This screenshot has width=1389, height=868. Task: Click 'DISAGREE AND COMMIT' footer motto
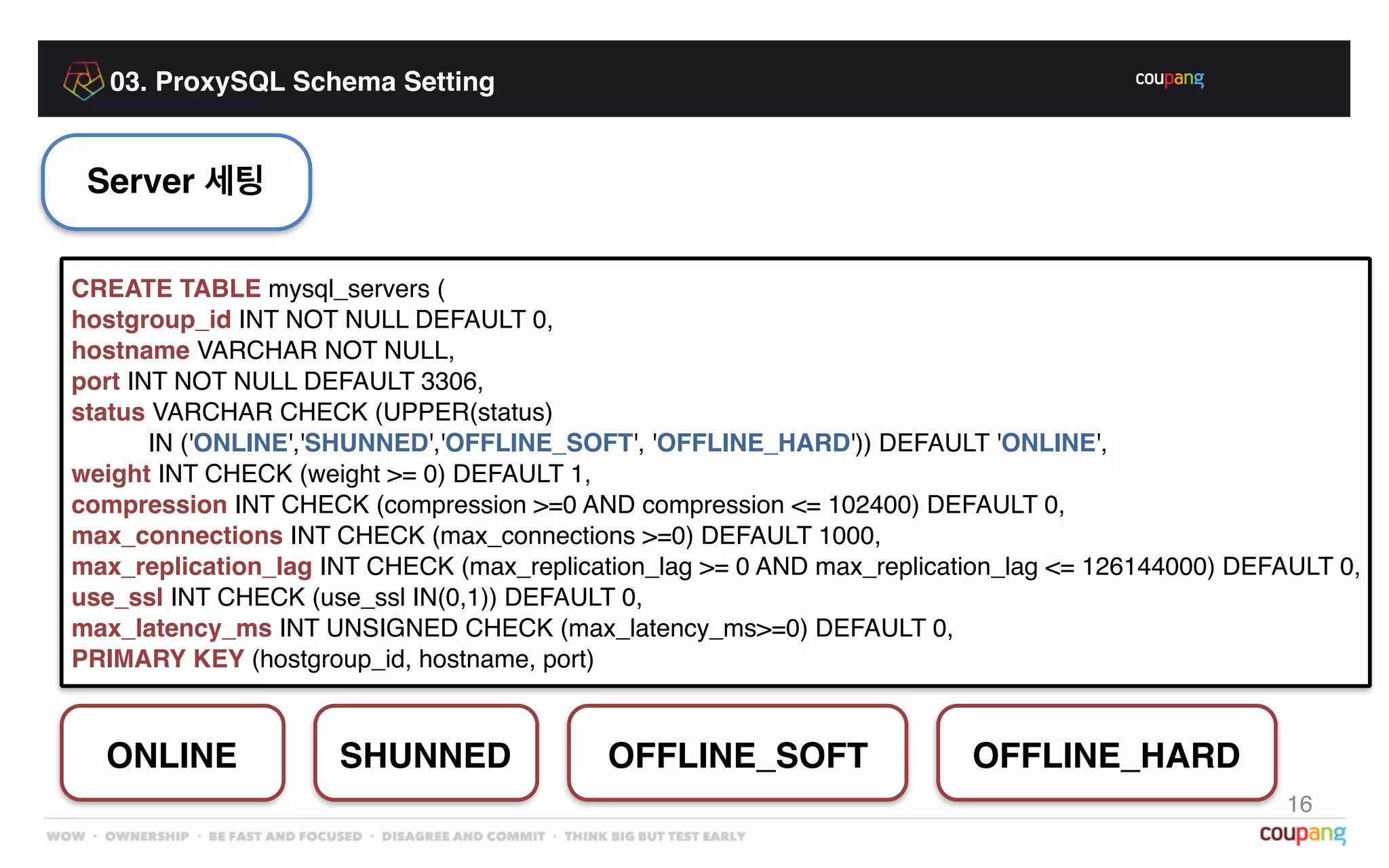coord(464,836)
